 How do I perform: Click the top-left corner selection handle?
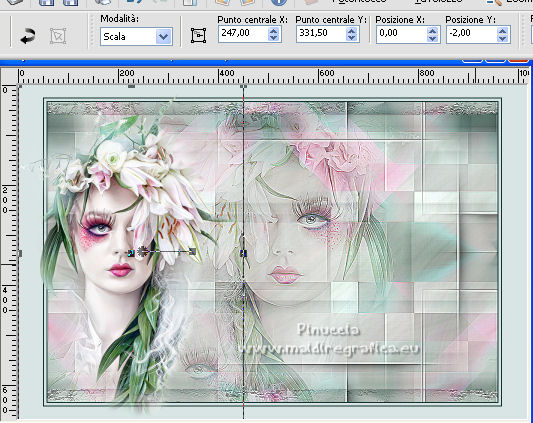click(20, 87)
